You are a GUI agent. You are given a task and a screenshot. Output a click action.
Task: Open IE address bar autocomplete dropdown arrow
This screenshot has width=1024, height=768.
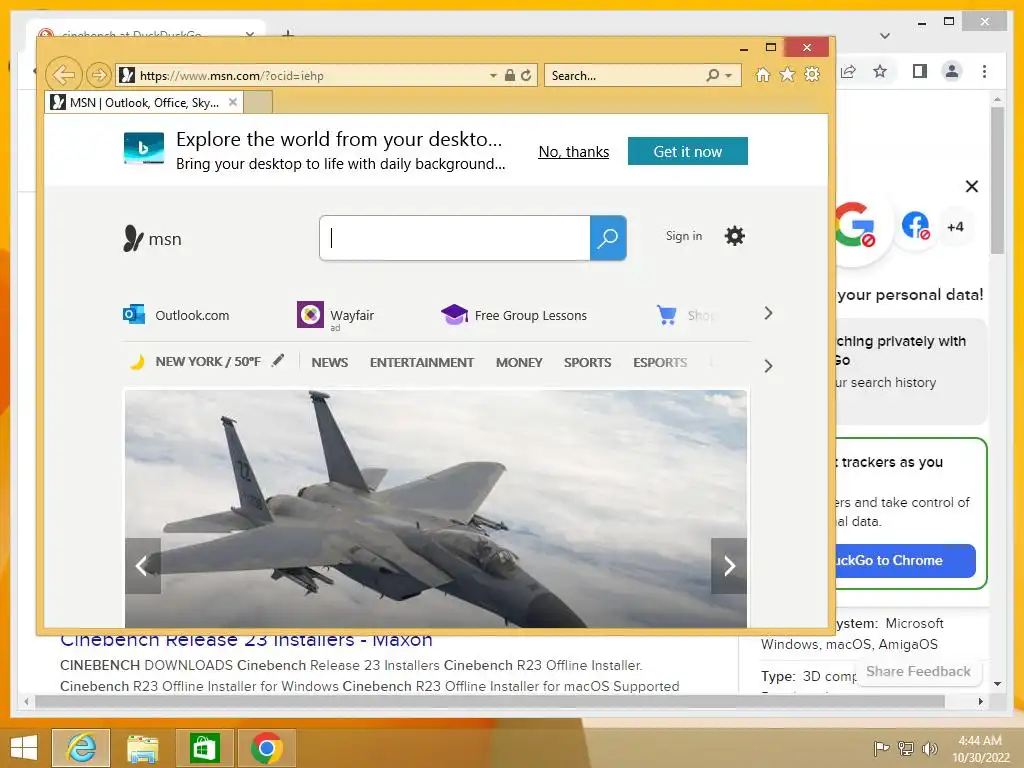(x=493, y=76)
